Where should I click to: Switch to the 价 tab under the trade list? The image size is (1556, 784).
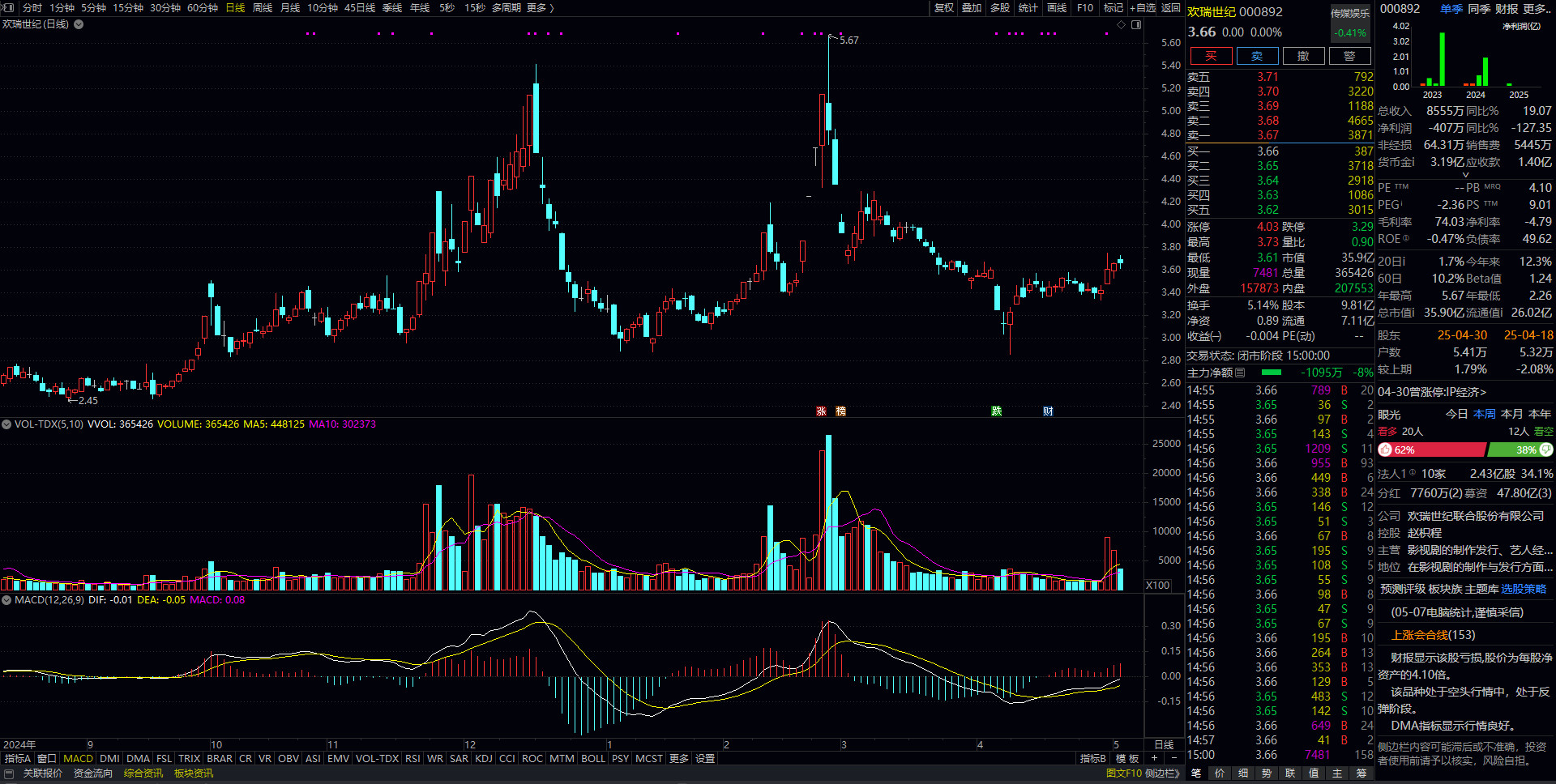pos(1220,773)
